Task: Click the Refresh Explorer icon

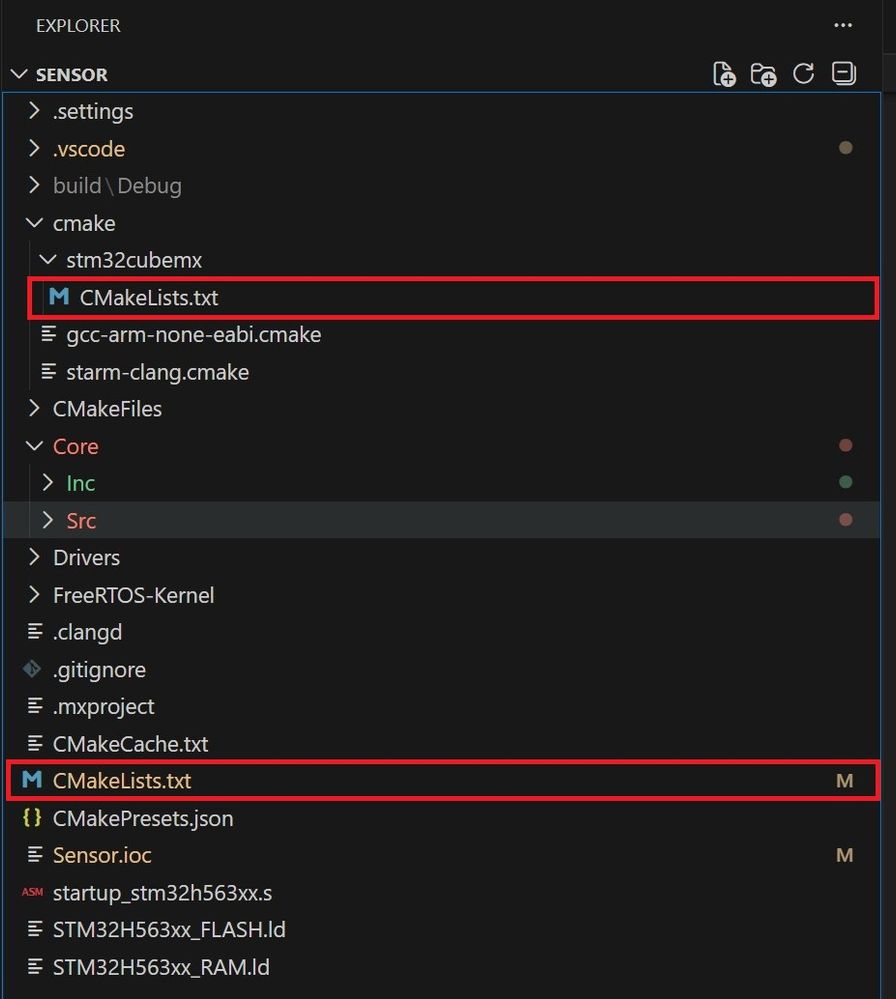Action: pyautogui.click(x=804, y=73)
